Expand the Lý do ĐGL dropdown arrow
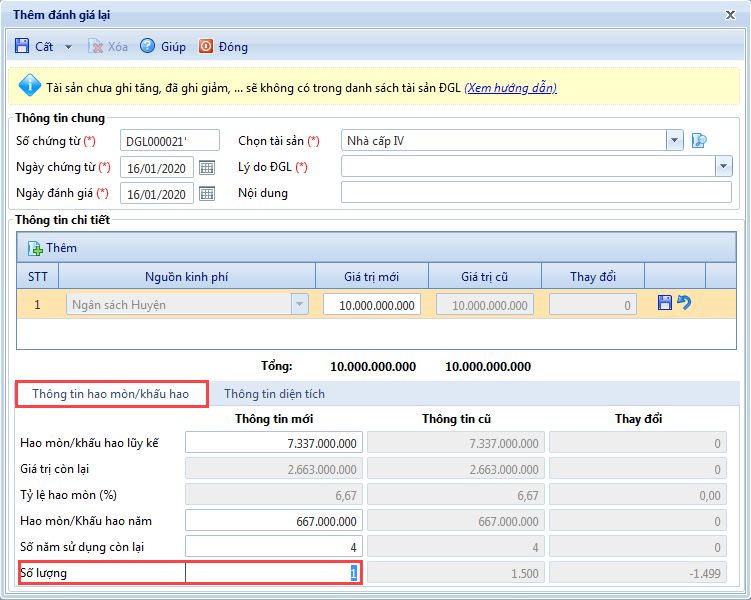The height and width of the screenshot is (600, 751). [x=723, y=167]
